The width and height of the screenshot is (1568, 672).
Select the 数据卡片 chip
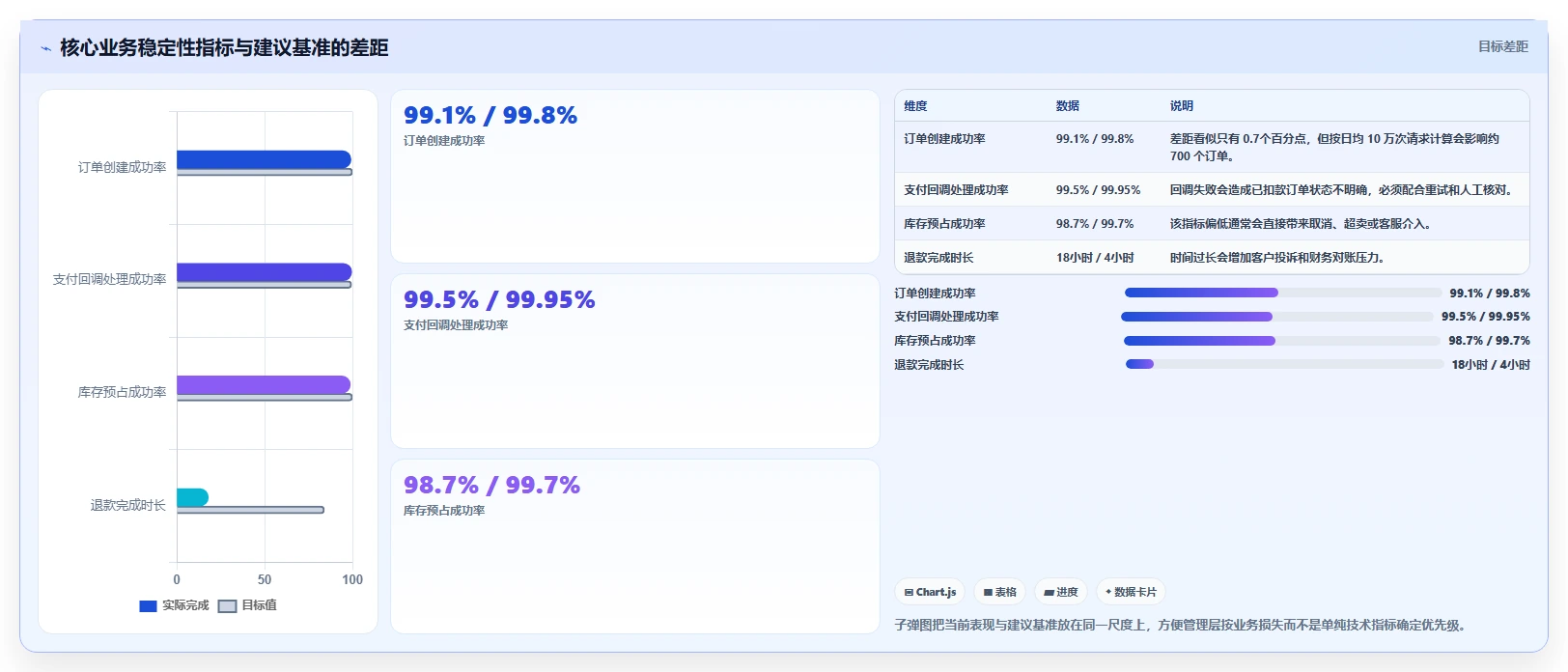[1131, 592]
